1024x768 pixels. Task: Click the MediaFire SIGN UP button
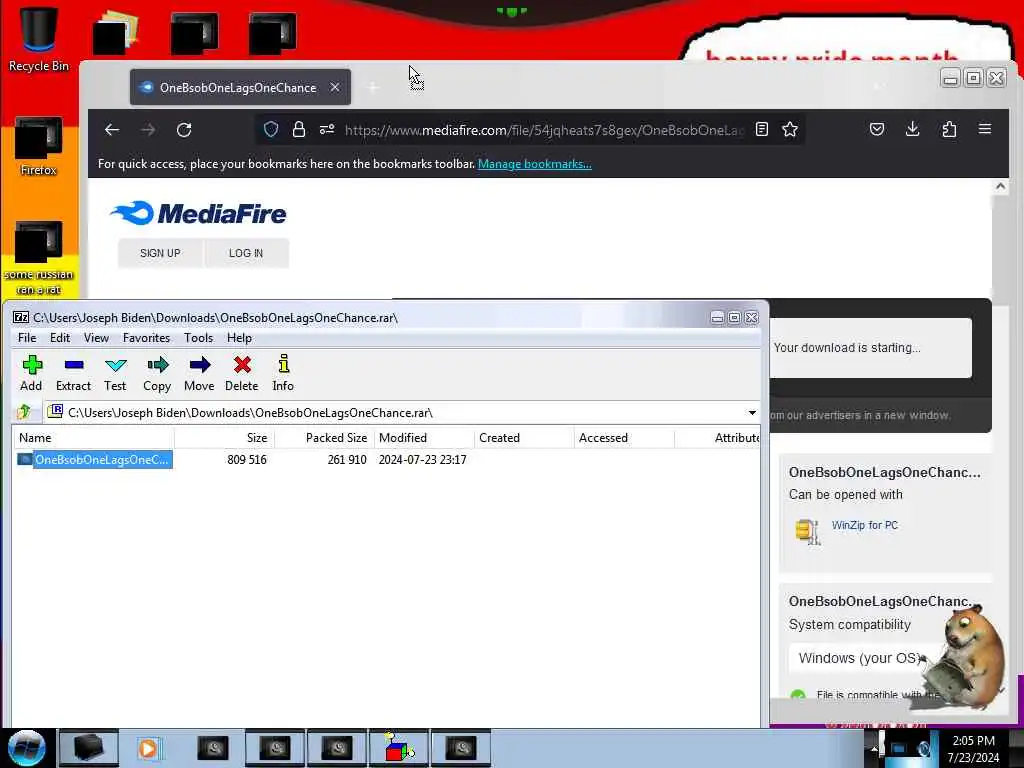160,253
